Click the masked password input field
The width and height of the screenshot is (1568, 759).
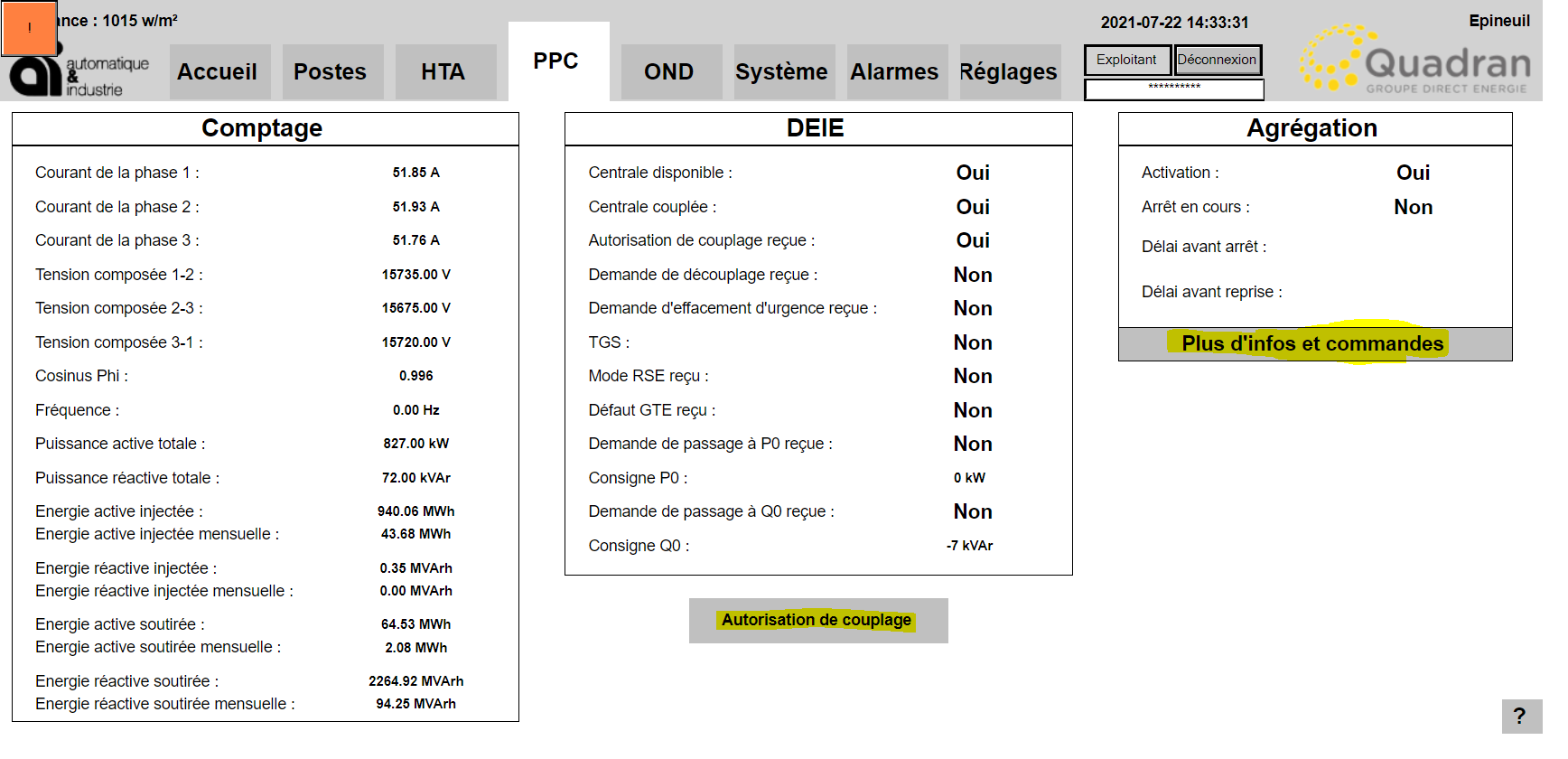tap(1173, 89)
